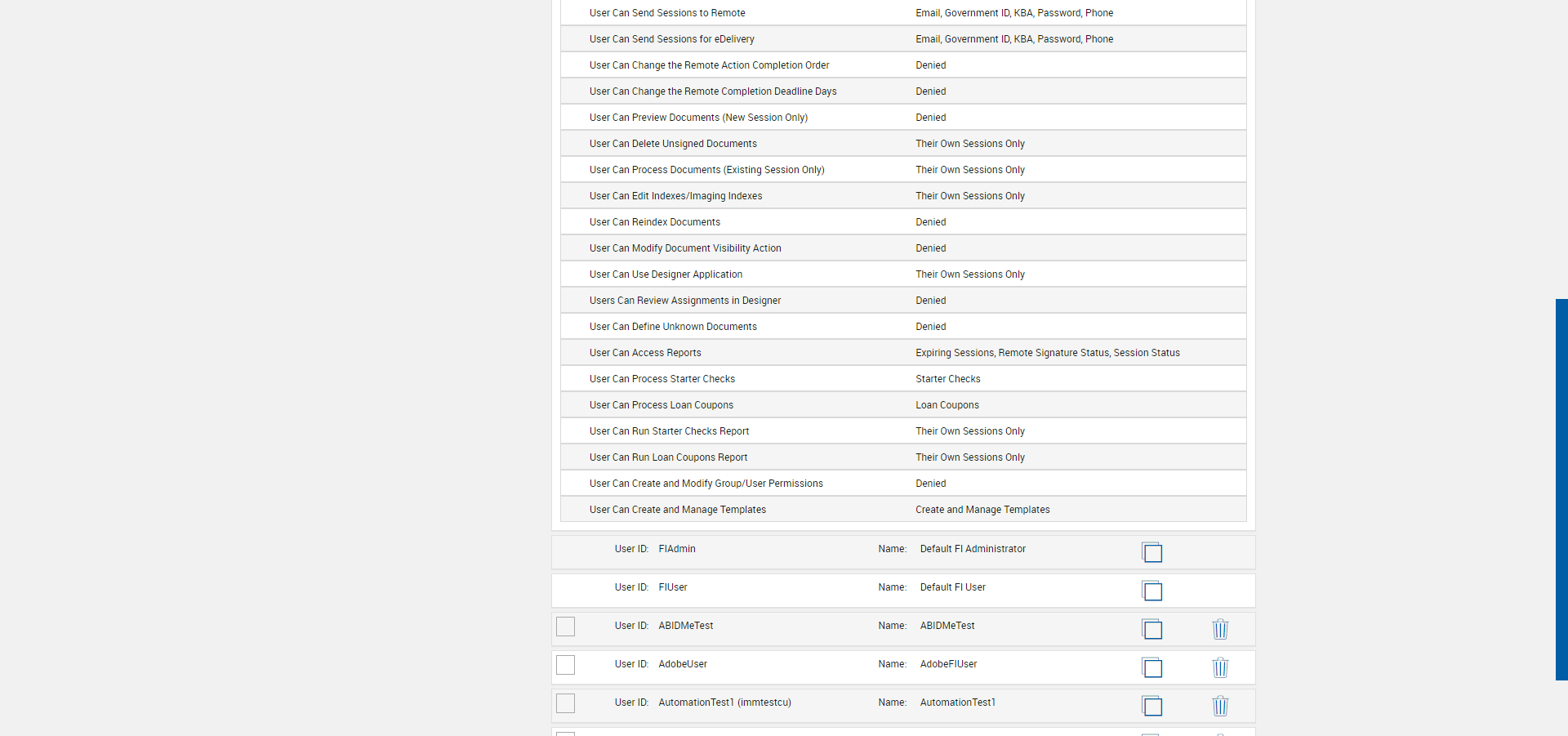Click "User Can Define Unknown Documents" label
Screen dimensions: 1568x736
click(x=673, y=327)
